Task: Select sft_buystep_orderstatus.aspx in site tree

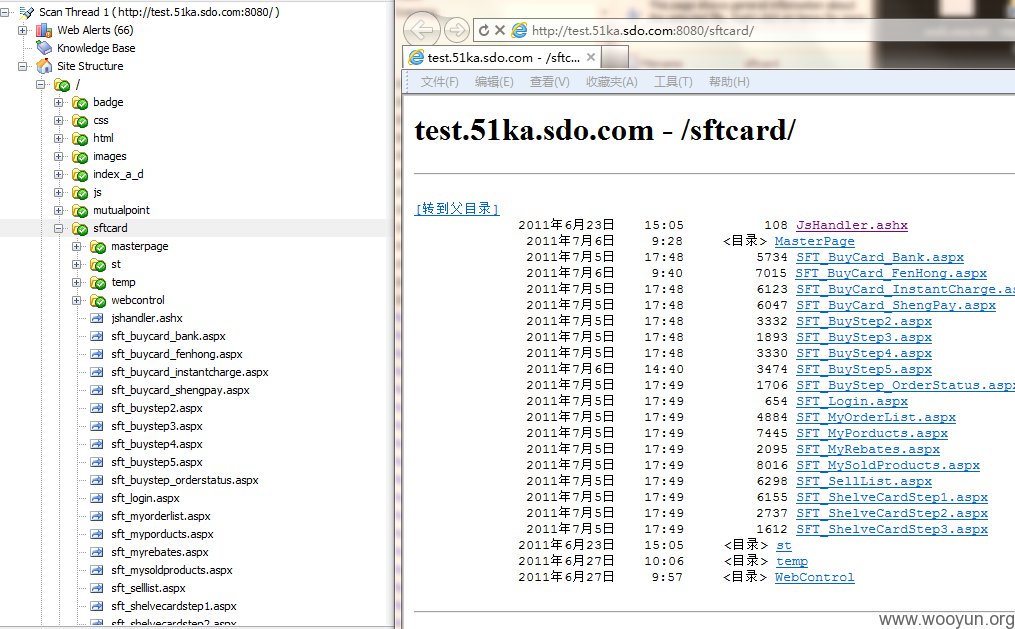Action: [184, 480]
